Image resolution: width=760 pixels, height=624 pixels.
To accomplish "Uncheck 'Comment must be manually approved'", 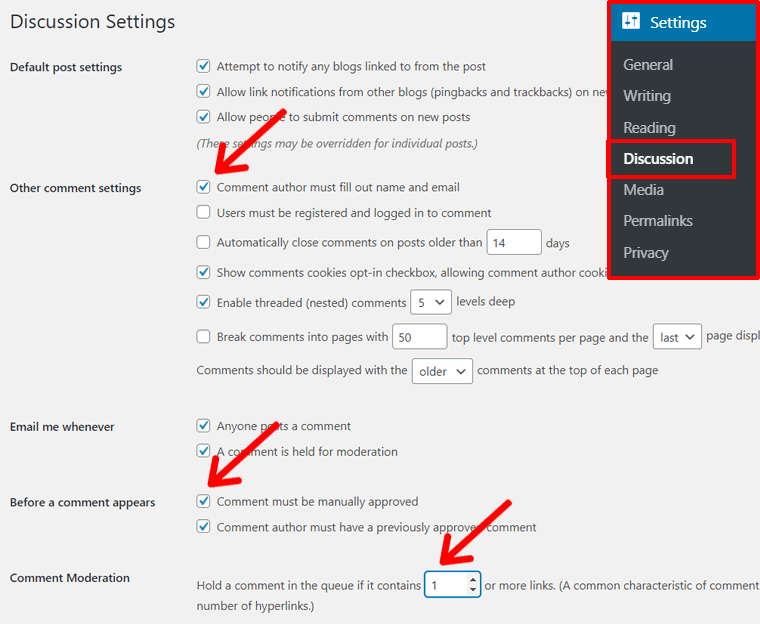I will pyautogui.click(x=204, y=501).
